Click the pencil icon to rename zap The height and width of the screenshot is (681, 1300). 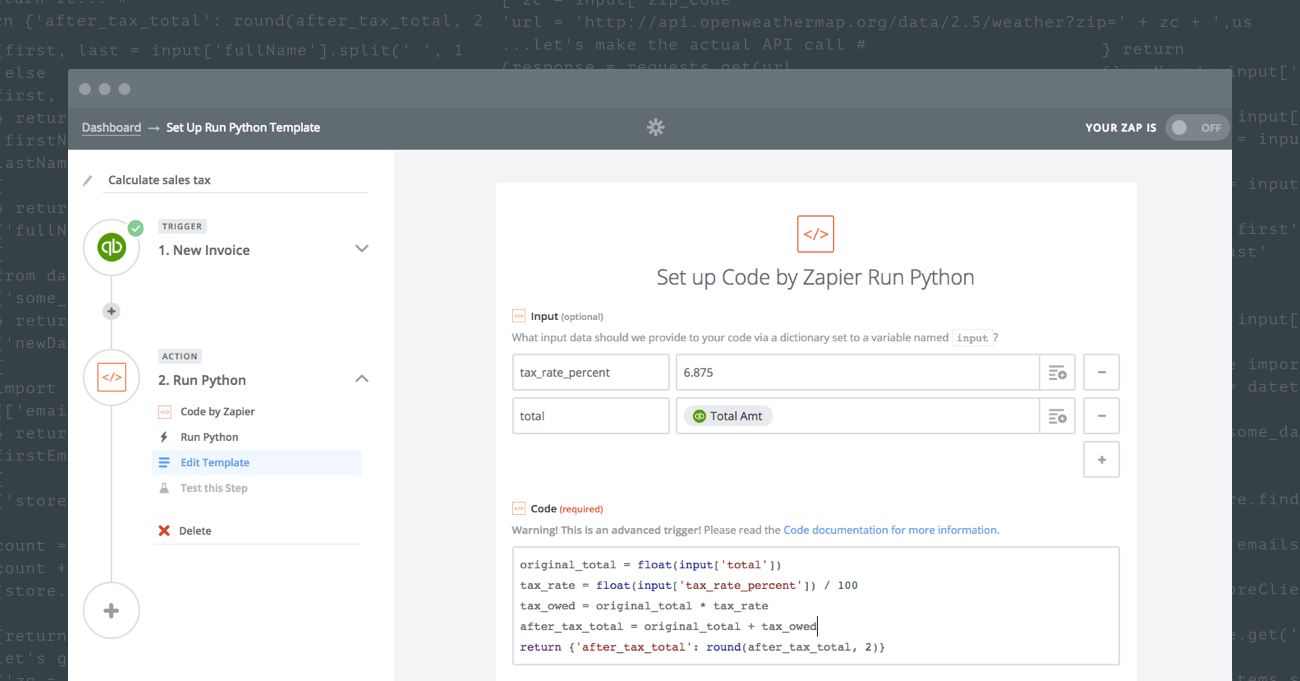pos(88,181)
